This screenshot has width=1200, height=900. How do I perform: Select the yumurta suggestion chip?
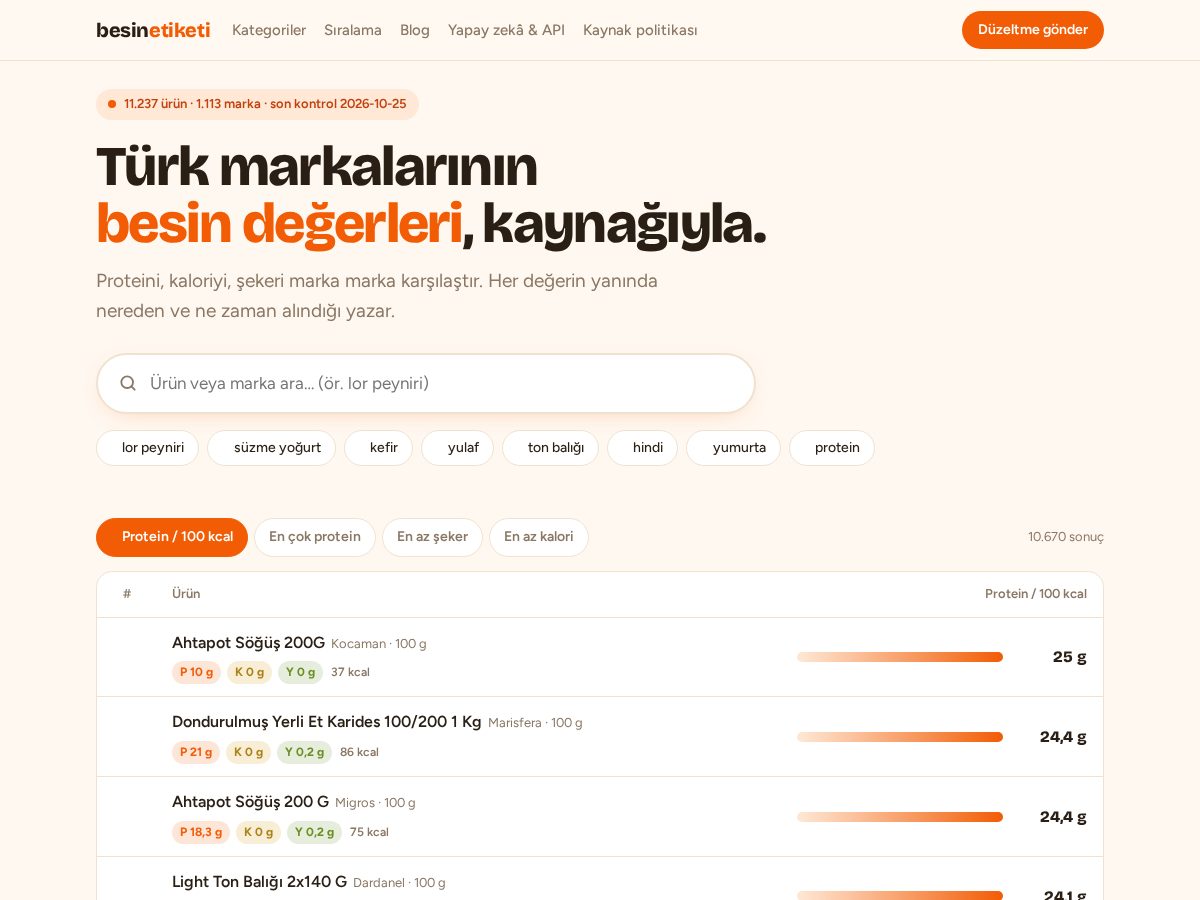click(x=733, y=448)
